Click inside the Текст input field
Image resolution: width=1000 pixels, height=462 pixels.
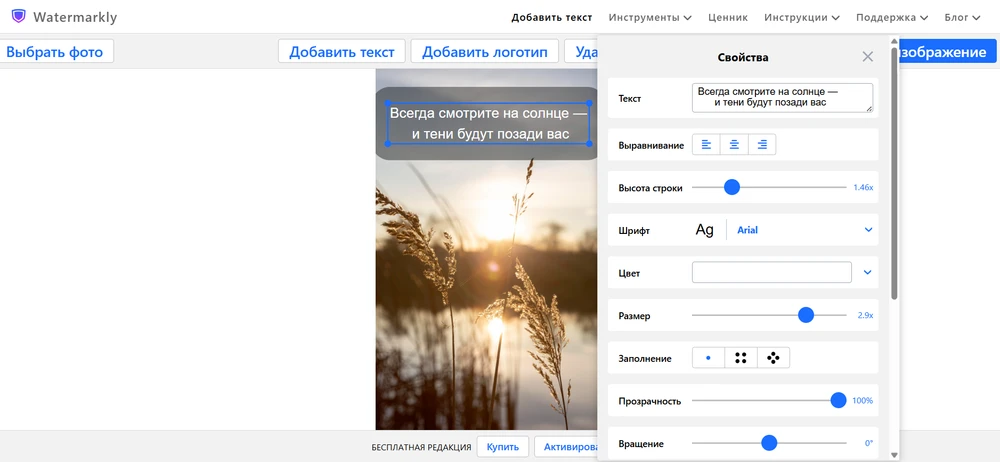[x=781, y=97]
